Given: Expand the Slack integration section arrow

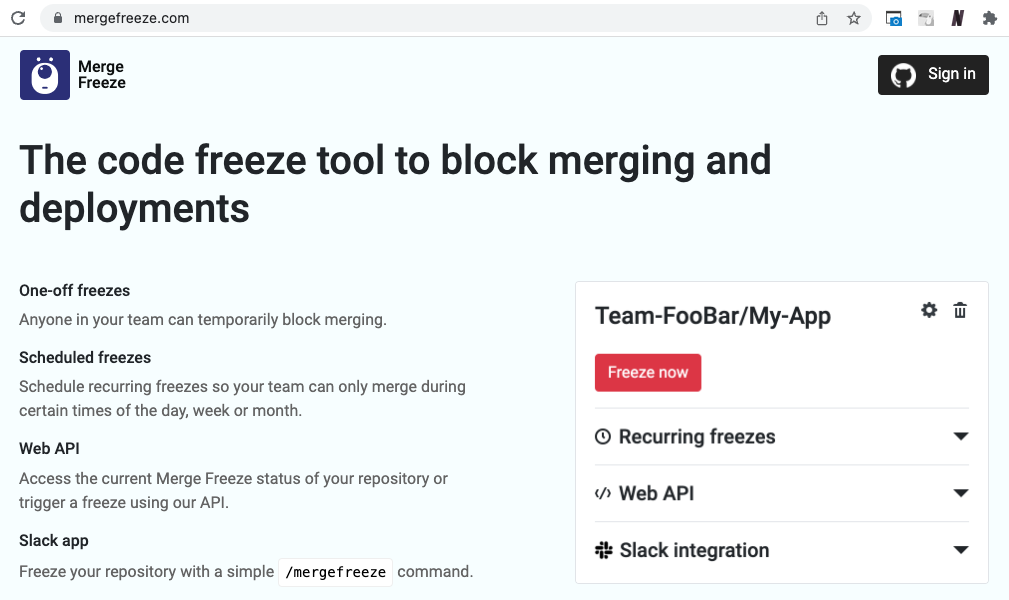Looking at the screenshot, I should point(961,550).
